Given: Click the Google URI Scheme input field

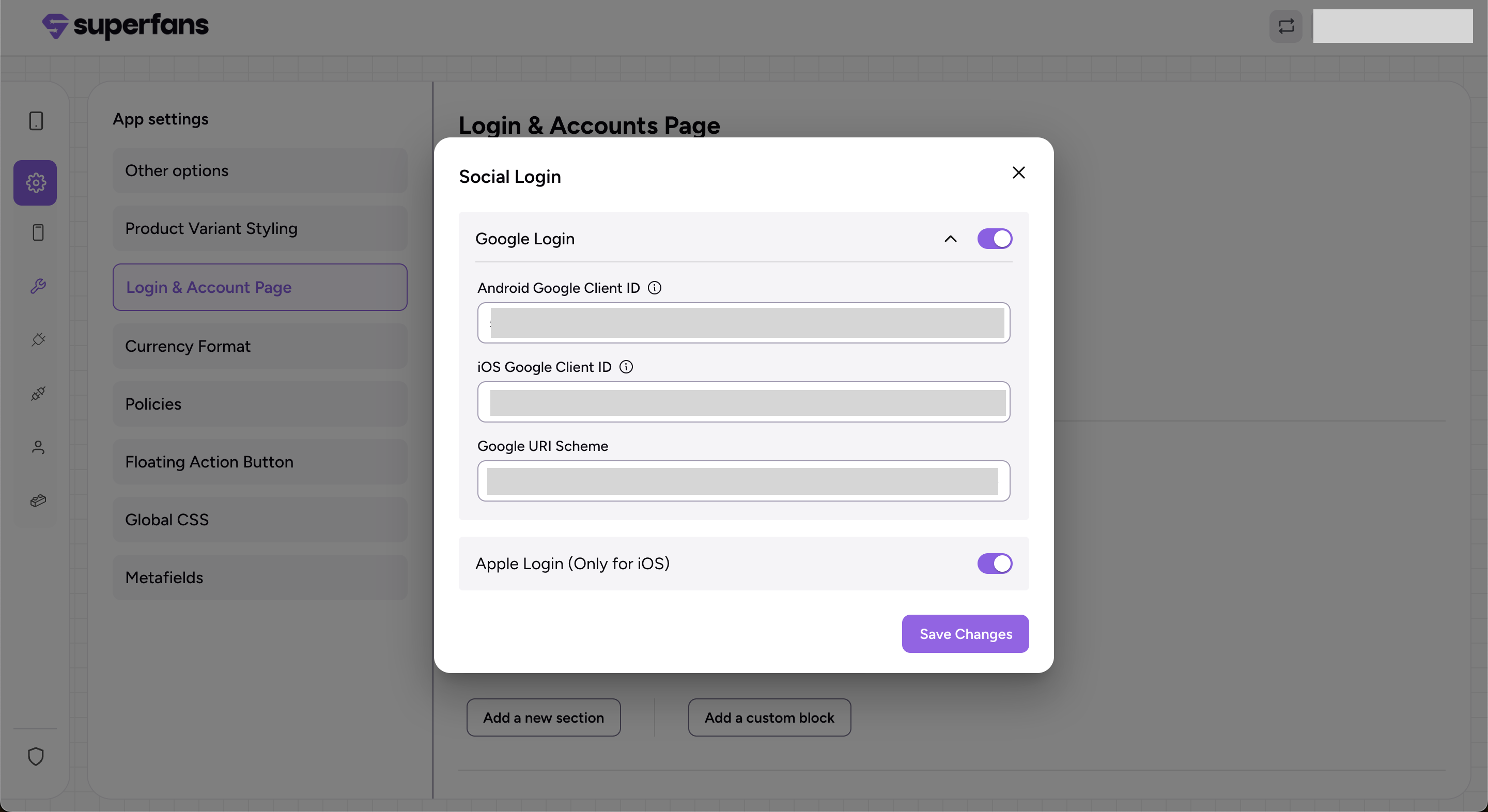Looking at the screenshot, I should point(743,480).
